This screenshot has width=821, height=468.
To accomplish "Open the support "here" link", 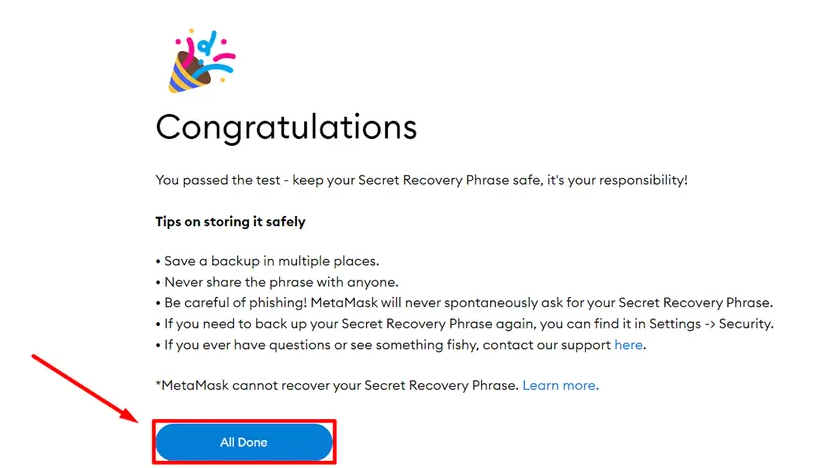I will [628, 345].
